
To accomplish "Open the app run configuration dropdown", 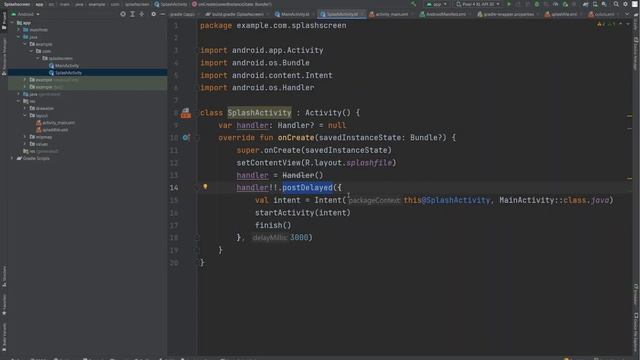I will point(436,4).
